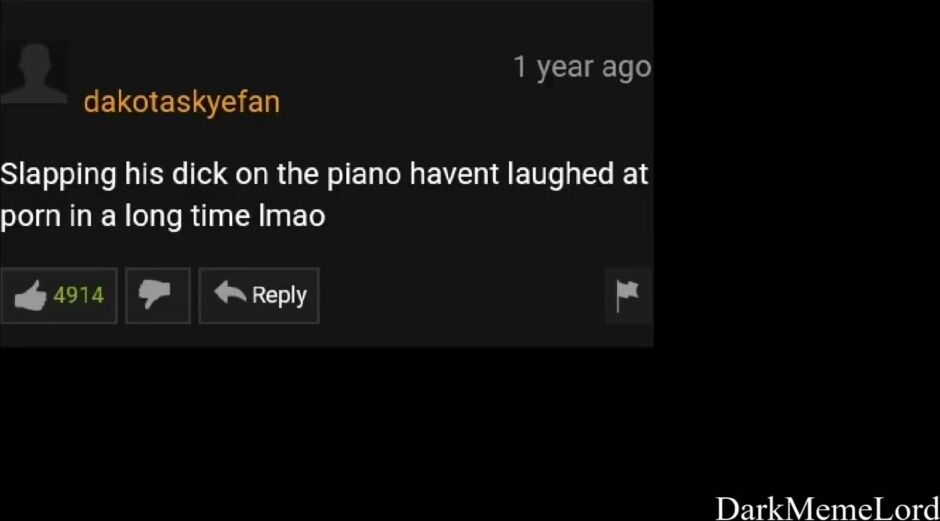Click the DarkMemeLord watermark text

click(827, 508)
